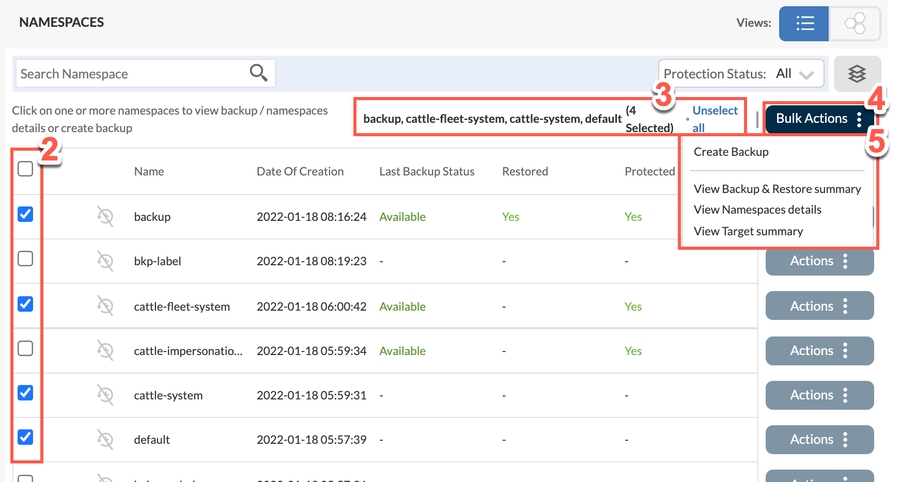Switch to the topology view icon
900x482 pixels.
[x=855, y=23]
